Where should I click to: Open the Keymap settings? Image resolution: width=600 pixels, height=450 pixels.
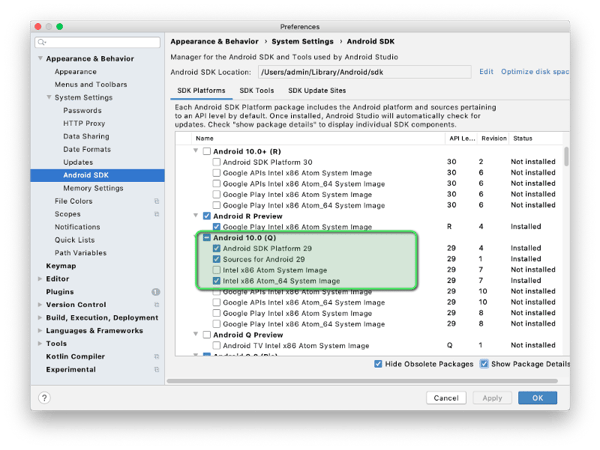coord(61,266)
